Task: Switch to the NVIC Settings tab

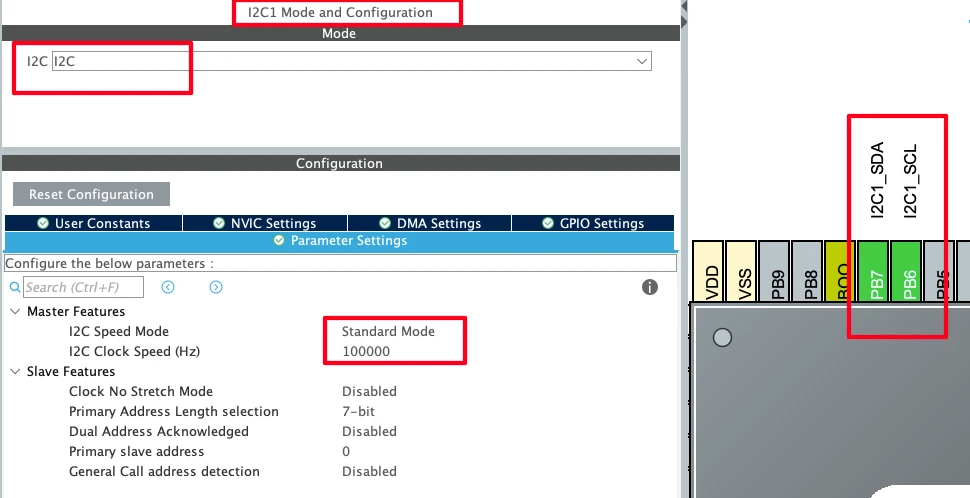Action: 265,223
